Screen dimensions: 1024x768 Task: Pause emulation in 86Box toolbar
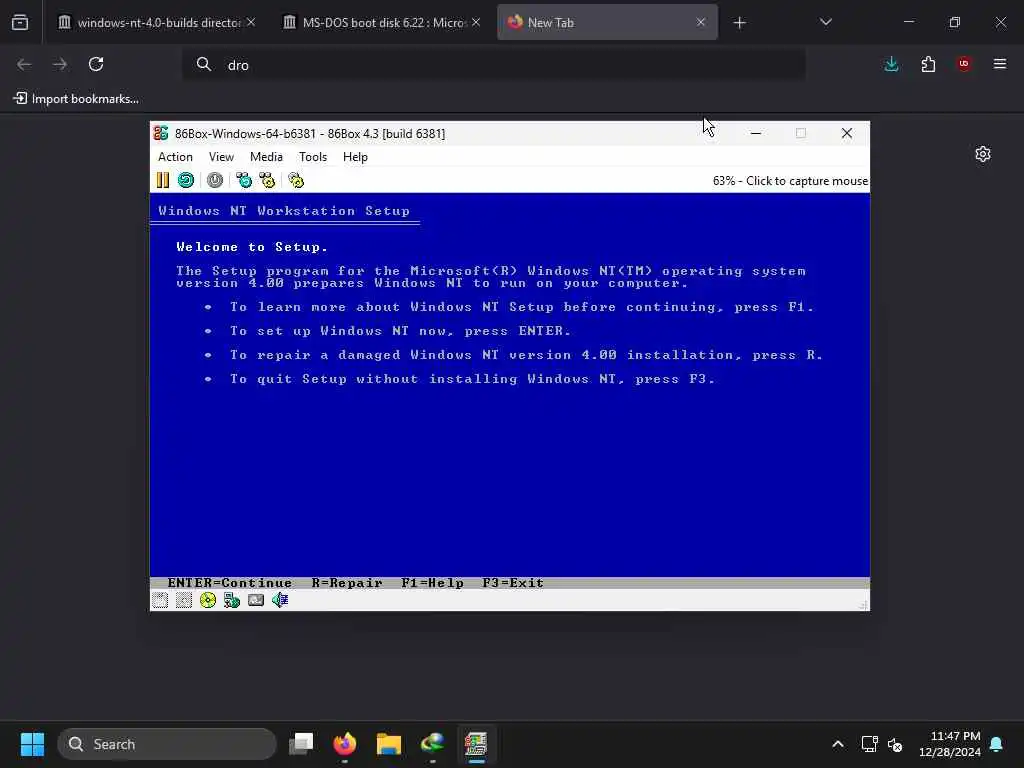coord(163,180)
